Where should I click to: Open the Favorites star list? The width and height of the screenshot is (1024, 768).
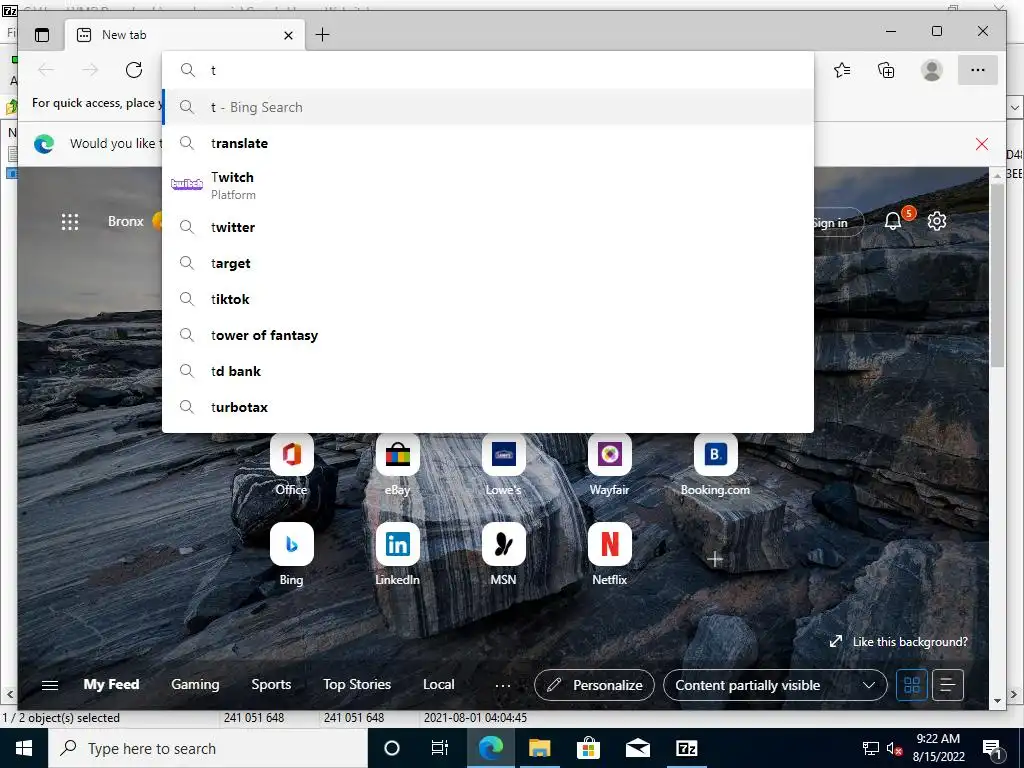pyautogui.click(x=842, y=70)
